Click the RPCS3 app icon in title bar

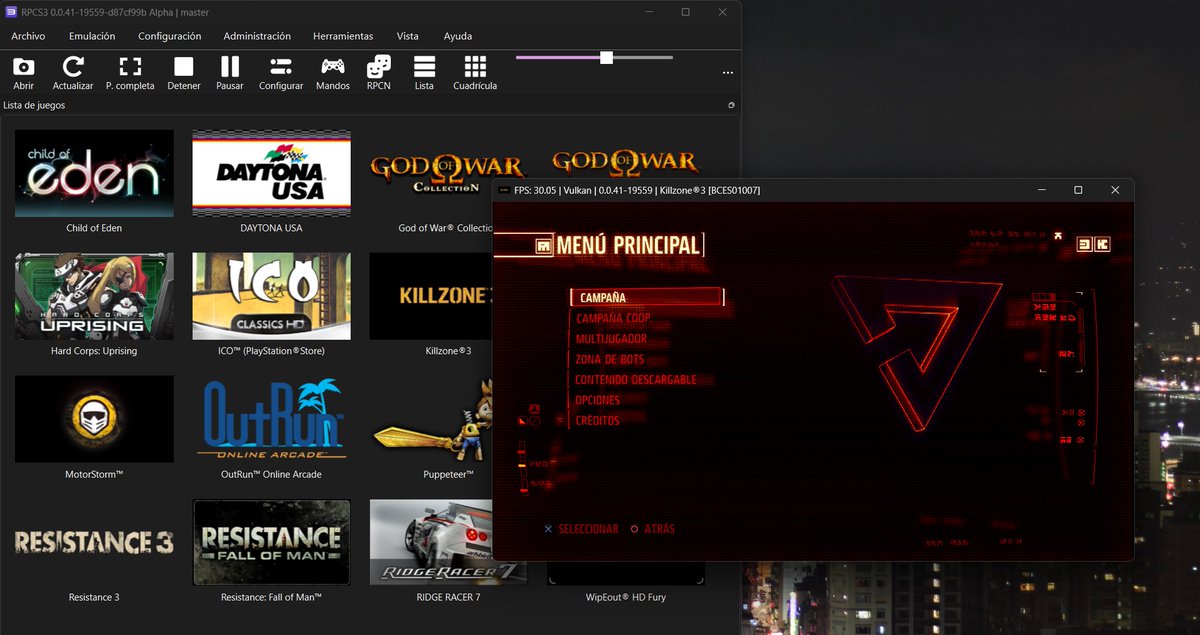click(x=11, y=12)
